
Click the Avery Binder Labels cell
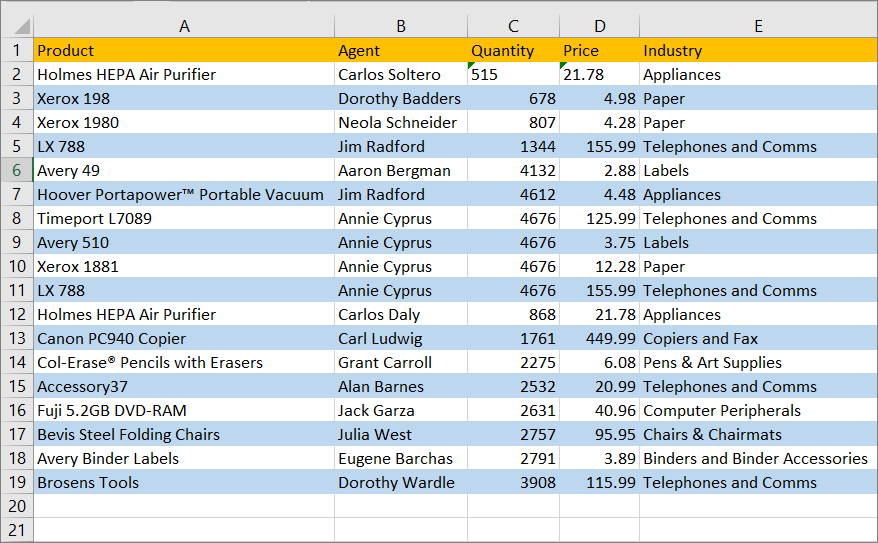[184, 458]
